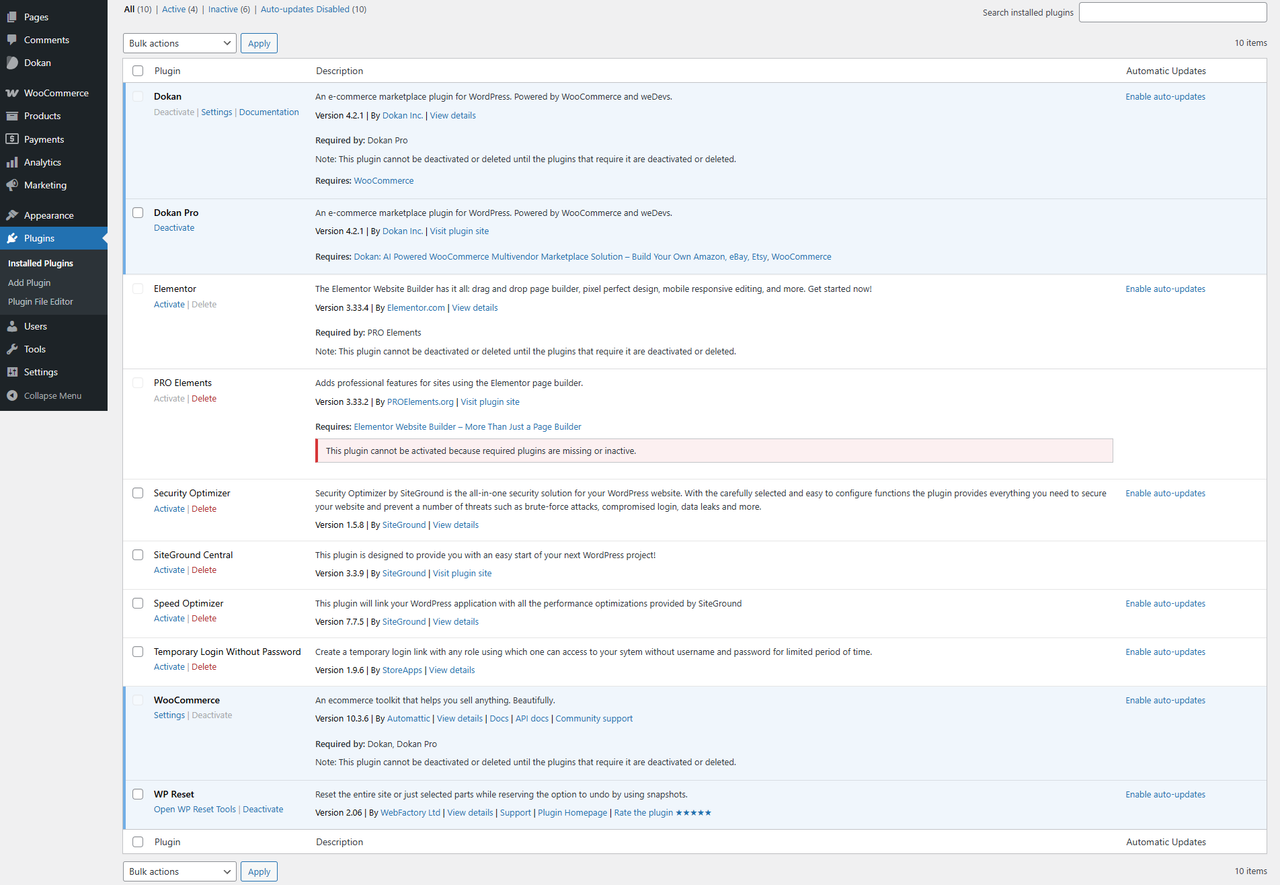
Task: Activate the Security Optimizer plugin
Action: click(x=169, y=509)
